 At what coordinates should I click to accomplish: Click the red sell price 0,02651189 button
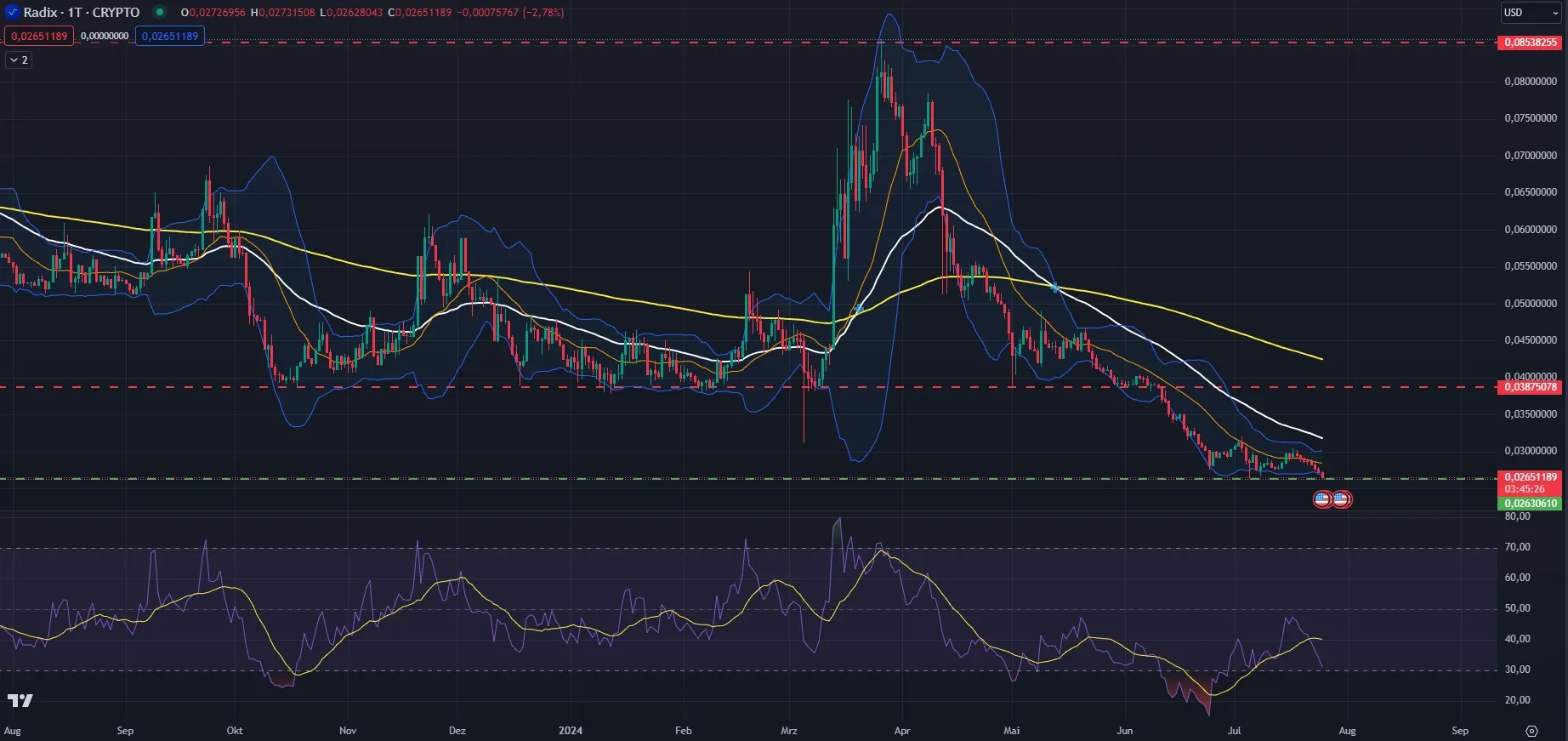39,36
